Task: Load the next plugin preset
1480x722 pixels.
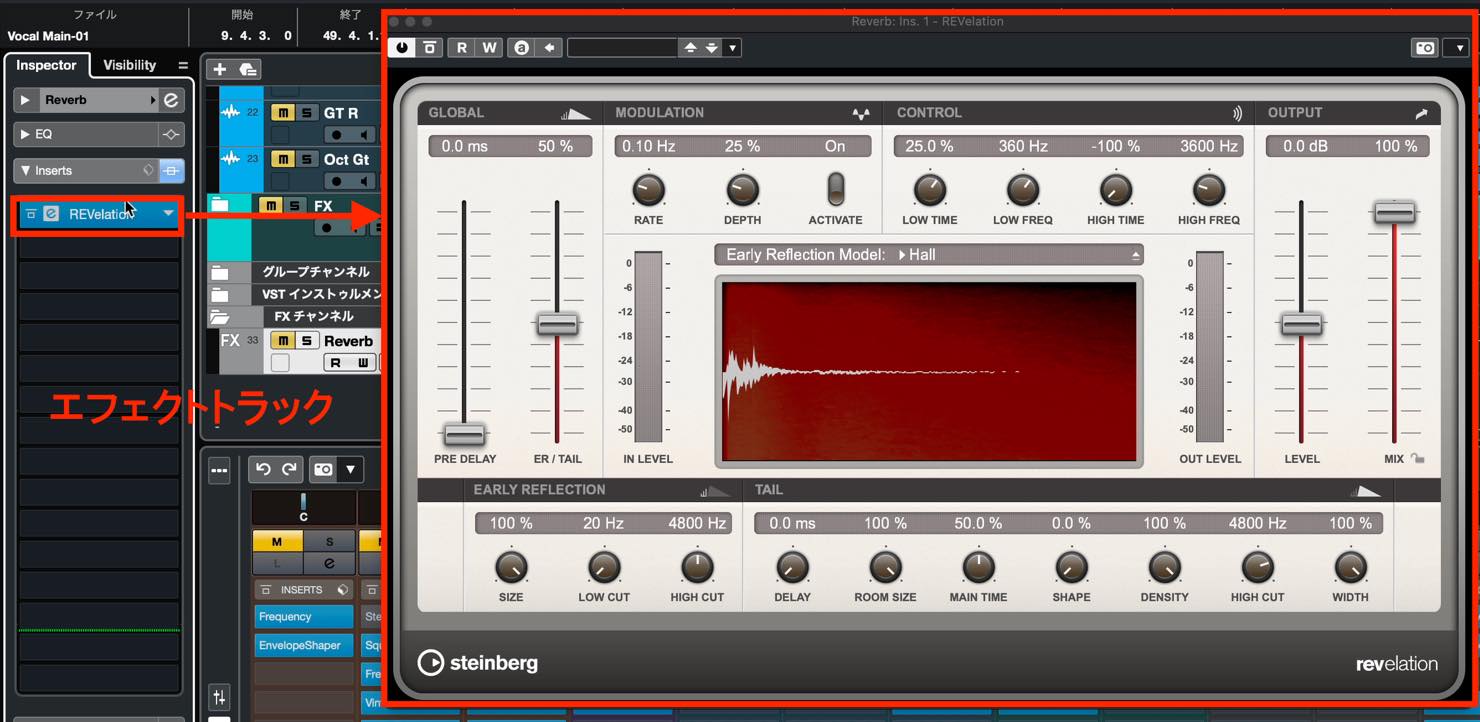Action: [x=711, y=47]
